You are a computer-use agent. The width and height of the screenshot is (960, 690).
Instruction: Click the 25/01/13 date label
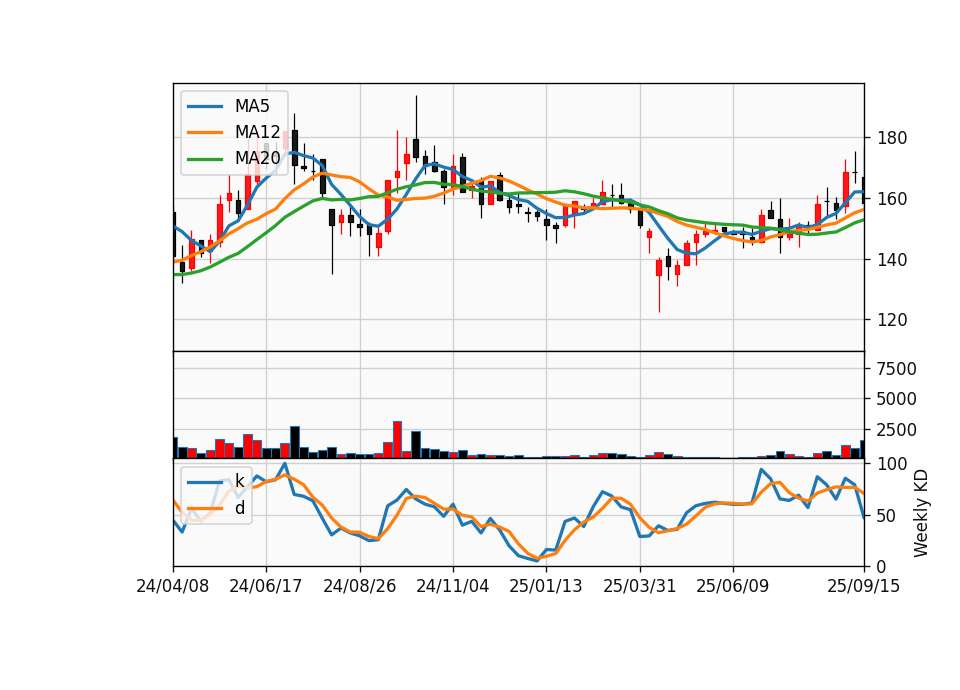click(x=546, y=586)
